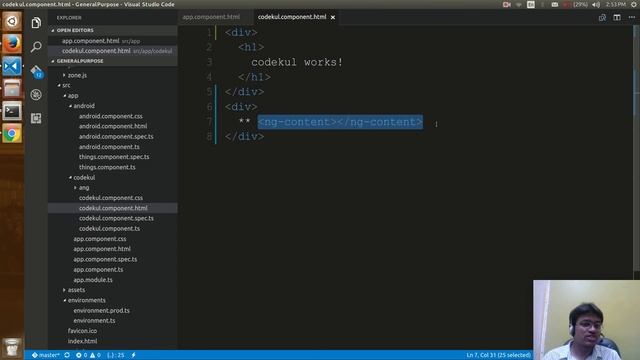Collapse the android folder

(84, 106)
